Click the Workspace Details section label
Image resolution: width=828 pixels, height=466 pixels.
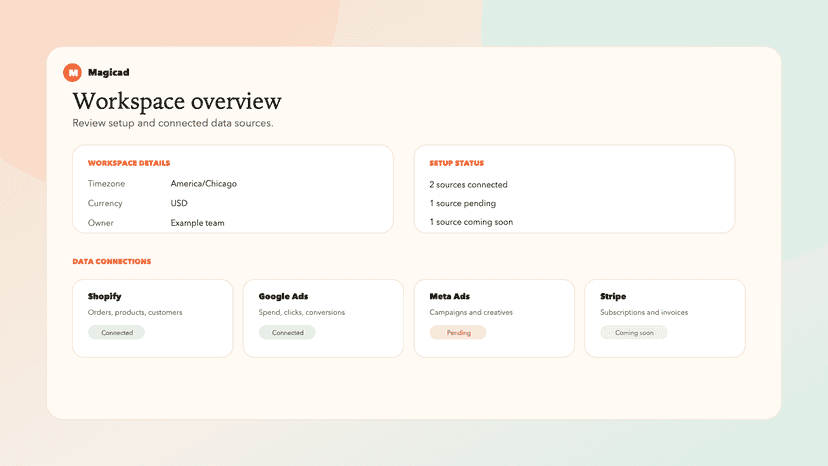(129, 163)
